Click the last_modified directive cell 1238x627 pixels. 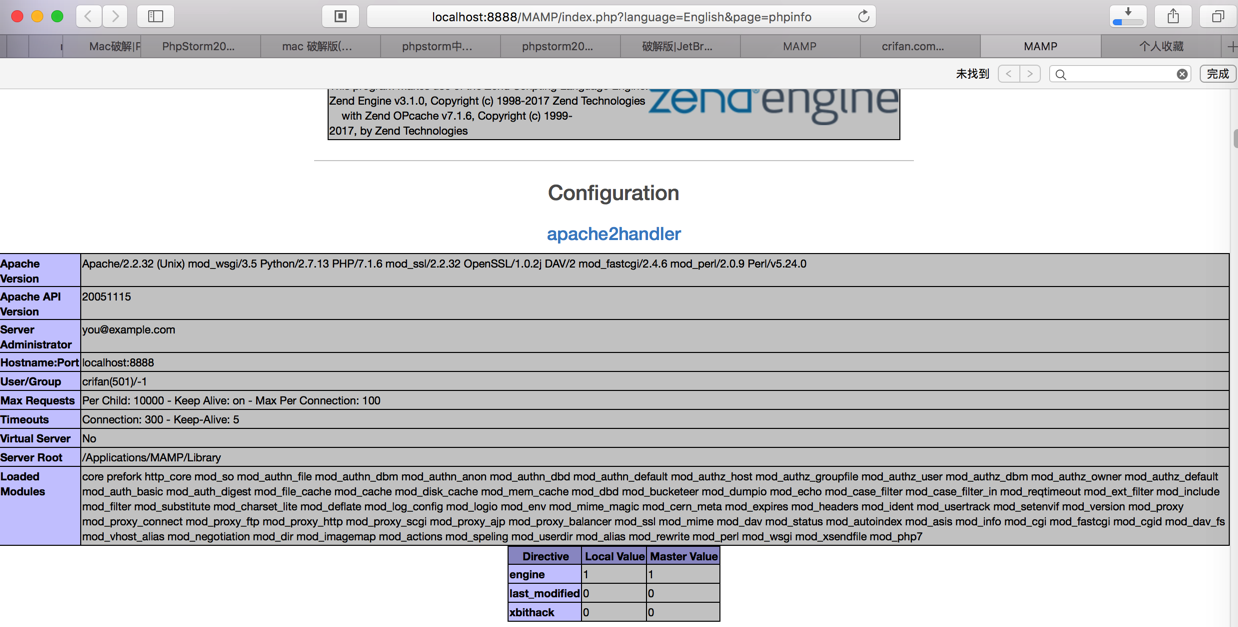pyautogui.click(x=545, y=594)
